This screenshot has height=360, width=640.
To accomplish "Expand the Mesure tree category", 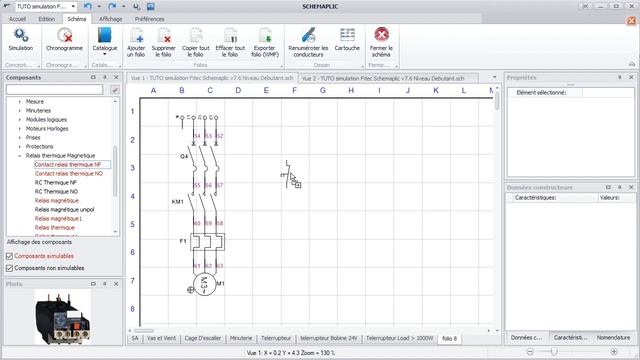I will [20, 102].
